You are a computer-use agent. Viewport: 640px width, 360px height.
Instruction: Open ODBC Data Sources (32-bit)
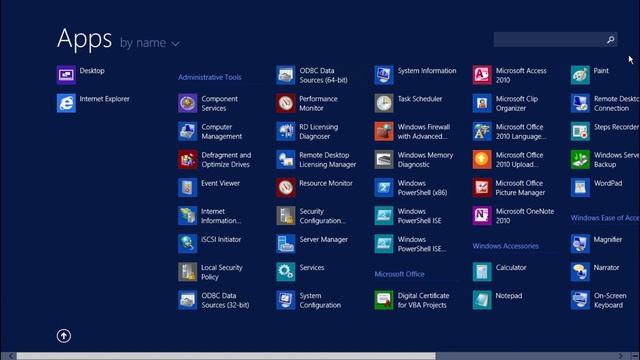point(214,300)
